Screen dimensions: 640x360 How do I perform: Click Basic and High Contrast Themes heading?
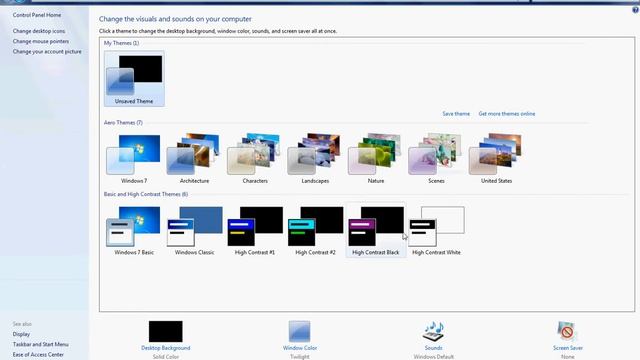point(146,194)
